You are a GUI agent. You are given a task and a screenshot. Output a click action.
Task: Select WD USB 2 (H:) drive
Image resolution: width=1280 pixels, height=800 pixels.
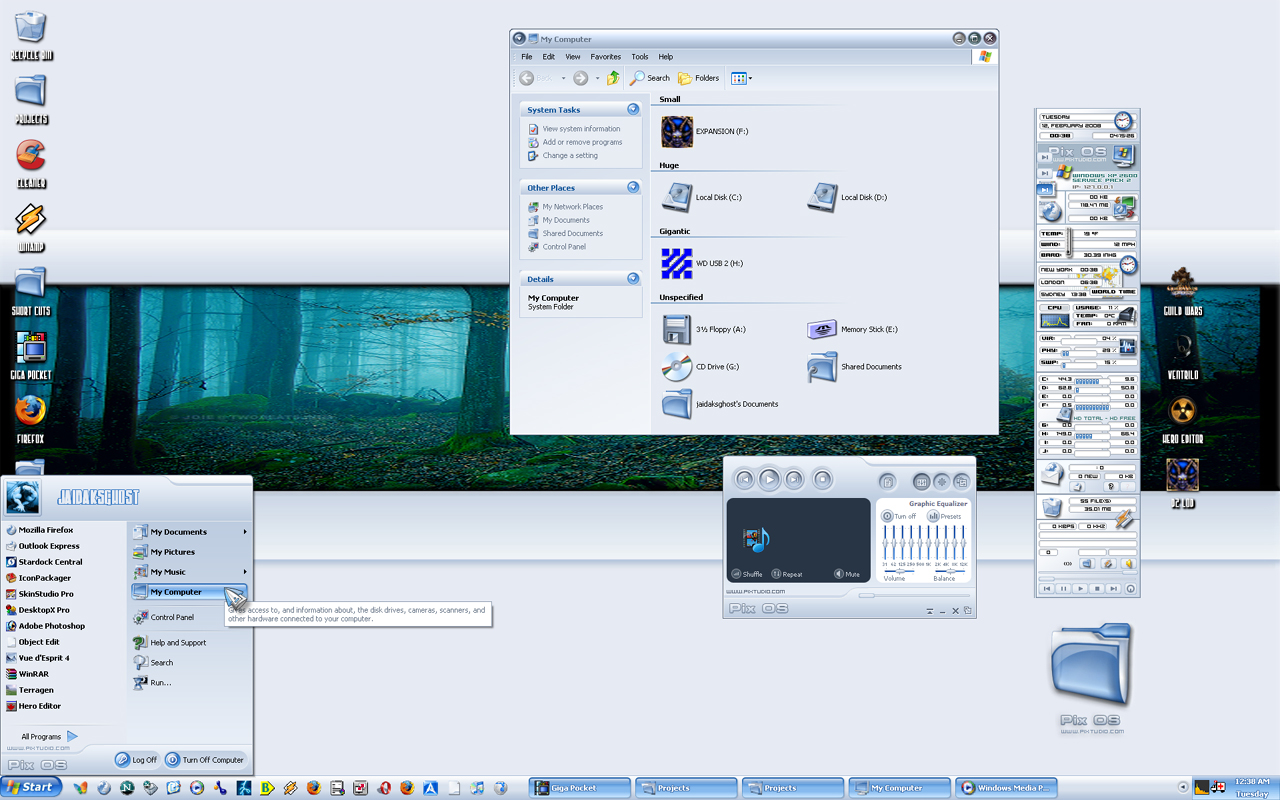tap(702, 263)
